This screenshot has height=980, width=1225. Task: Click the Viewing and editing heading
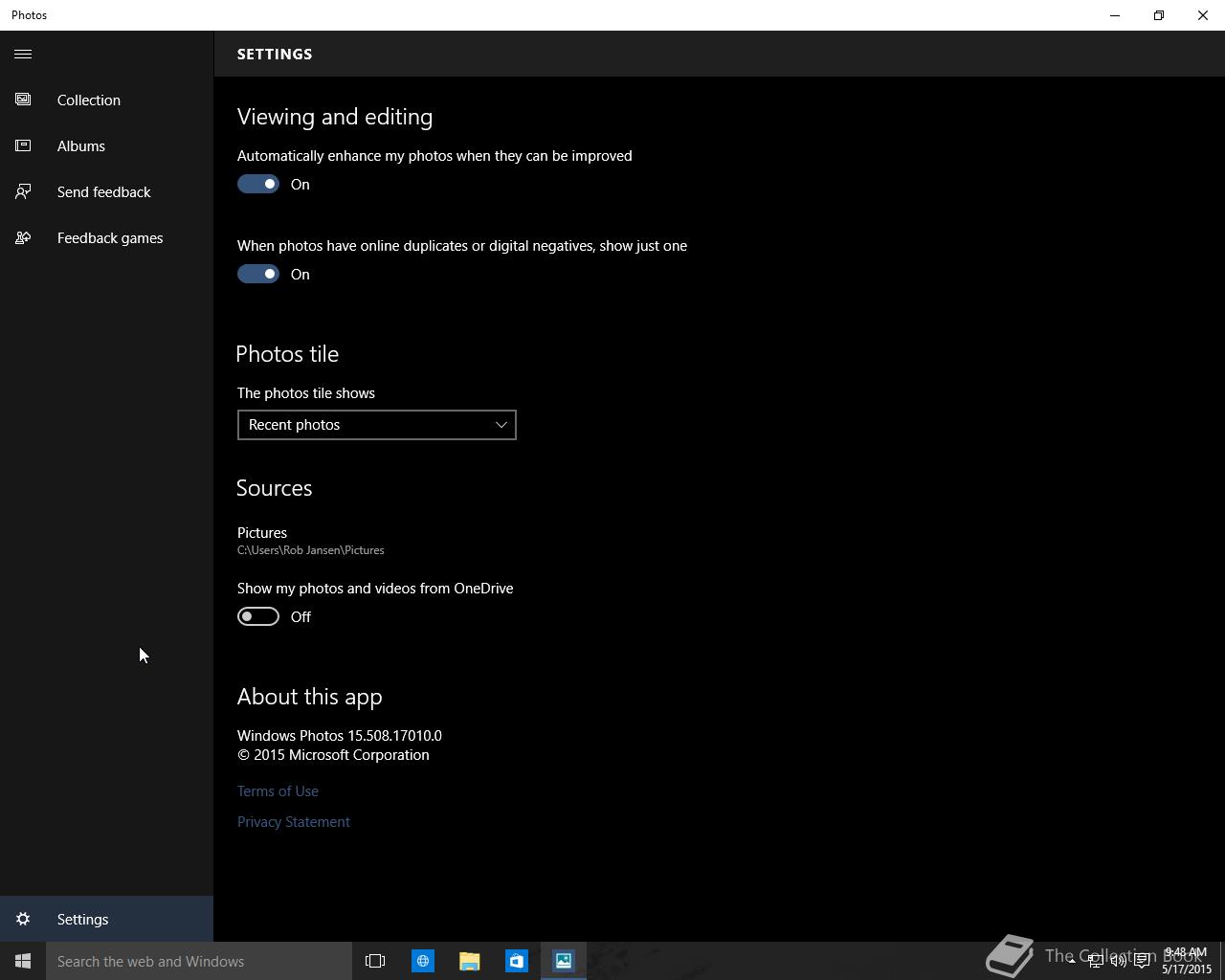click(x=335, y=117)
